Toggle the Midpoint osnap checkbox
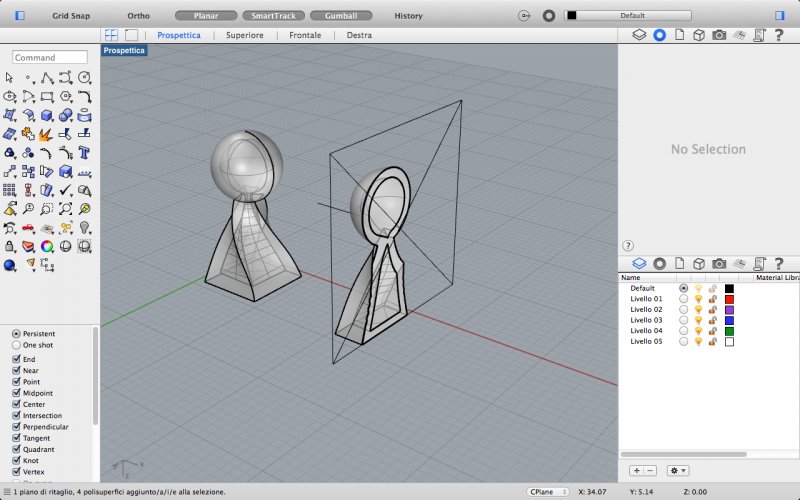Viewport: 800px width, 500px height. click(16, 393)
